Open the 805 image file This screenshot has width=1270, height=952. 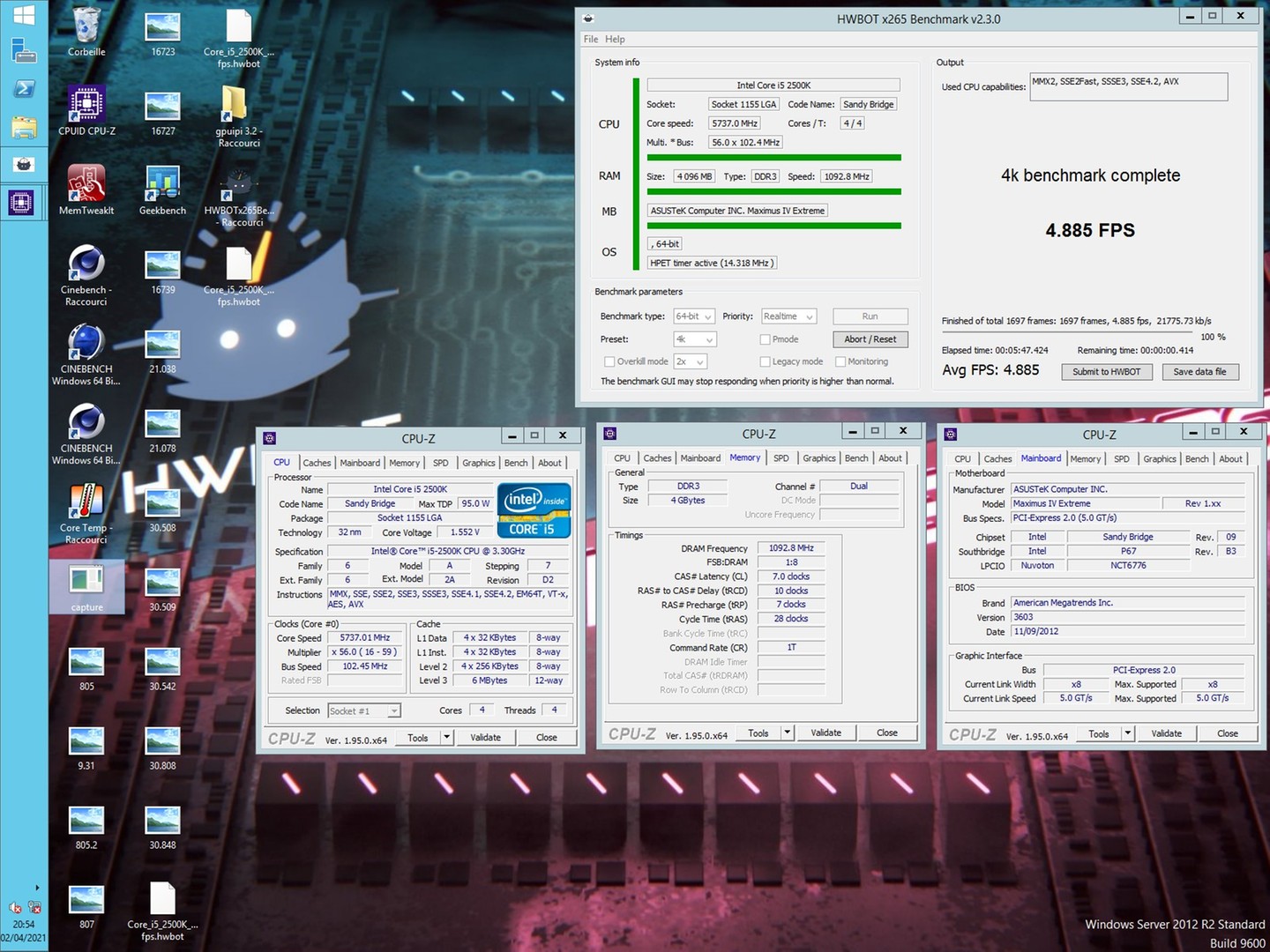[x=86, y=666]
